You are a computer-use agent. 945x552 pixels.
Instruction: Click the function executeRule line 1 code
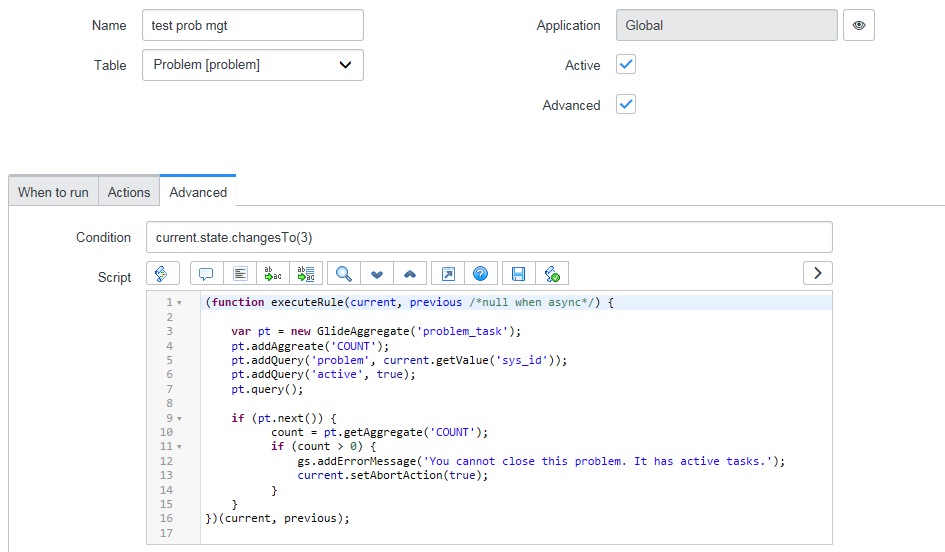410,303
